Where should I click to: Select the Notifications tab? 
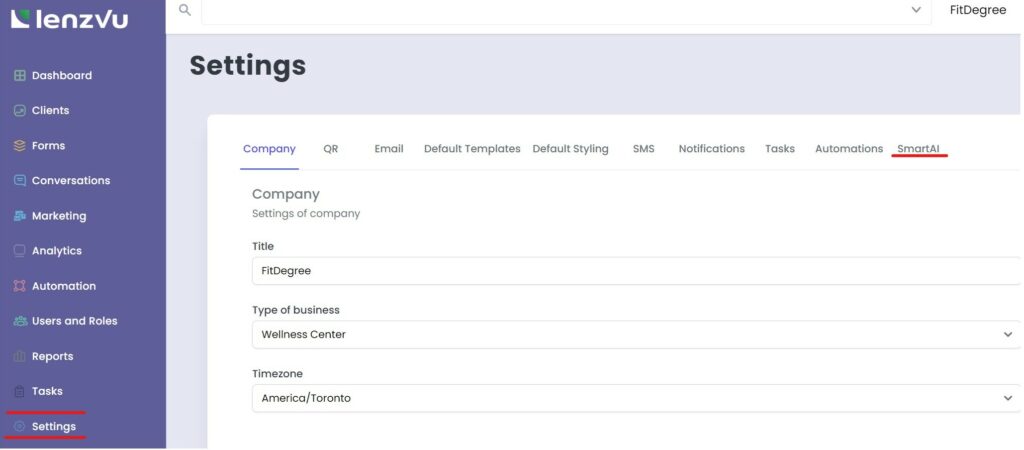[x=711, y=149]
